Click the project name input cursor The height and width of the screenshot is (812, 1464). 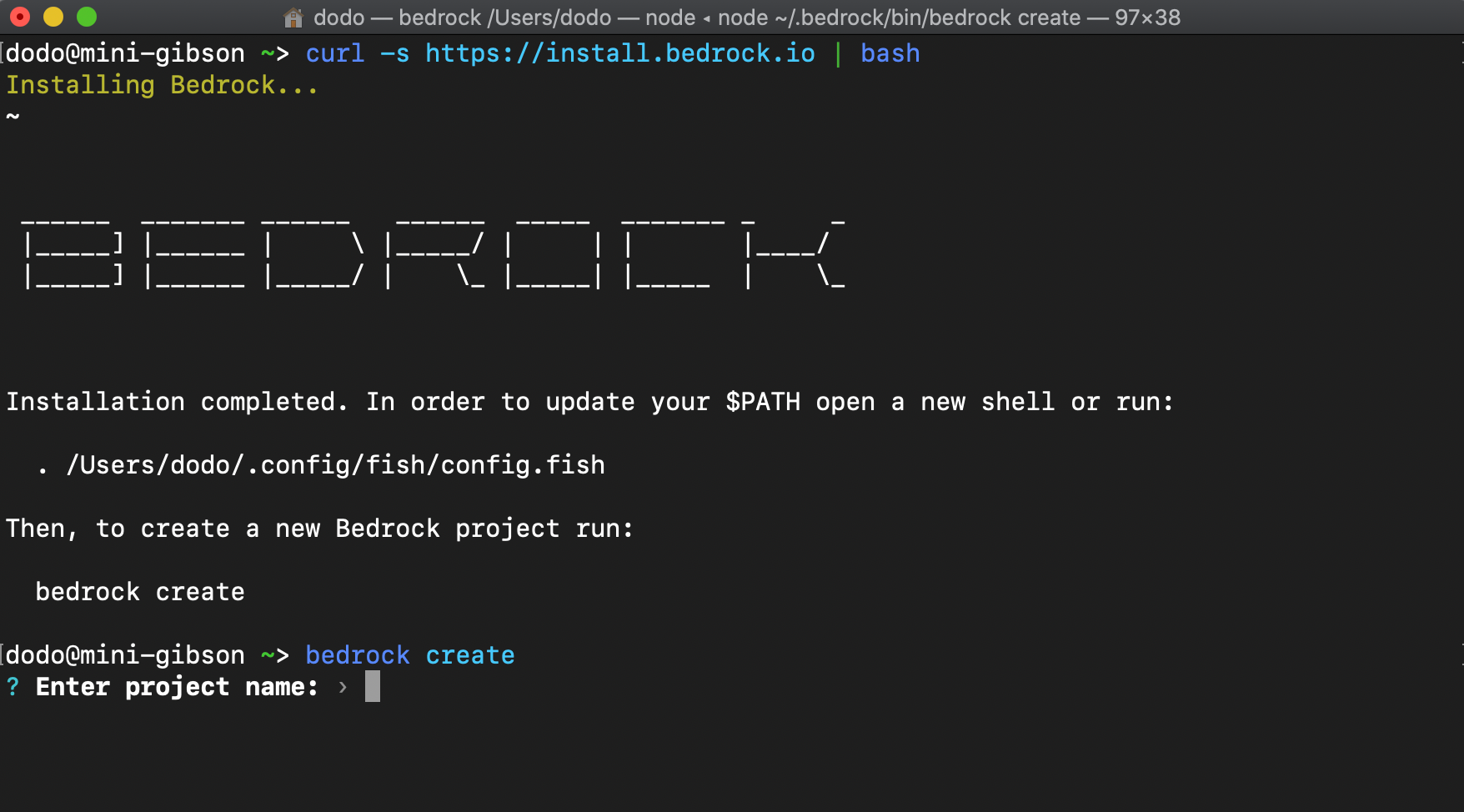(x=373, y=687)
